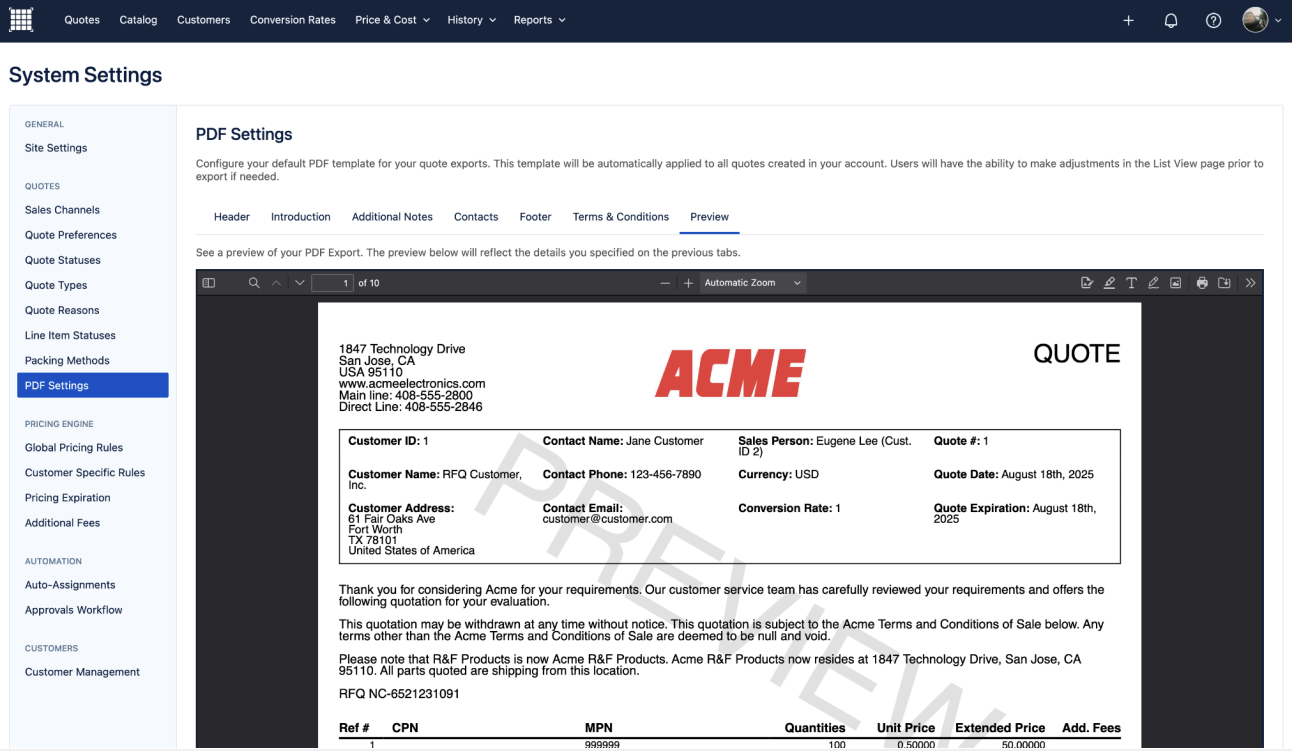Click the 'customer@customer.com' email text
The image size is (1292, 752).
coord(608,519)
